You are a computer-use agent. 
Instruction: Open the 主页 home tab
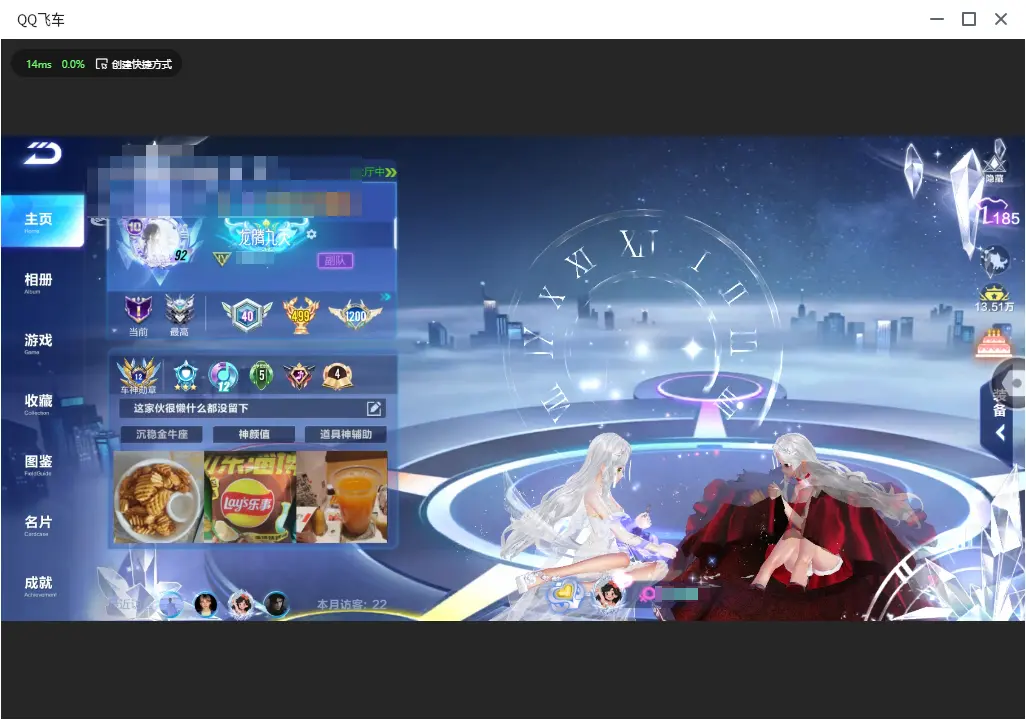[43, 221]
